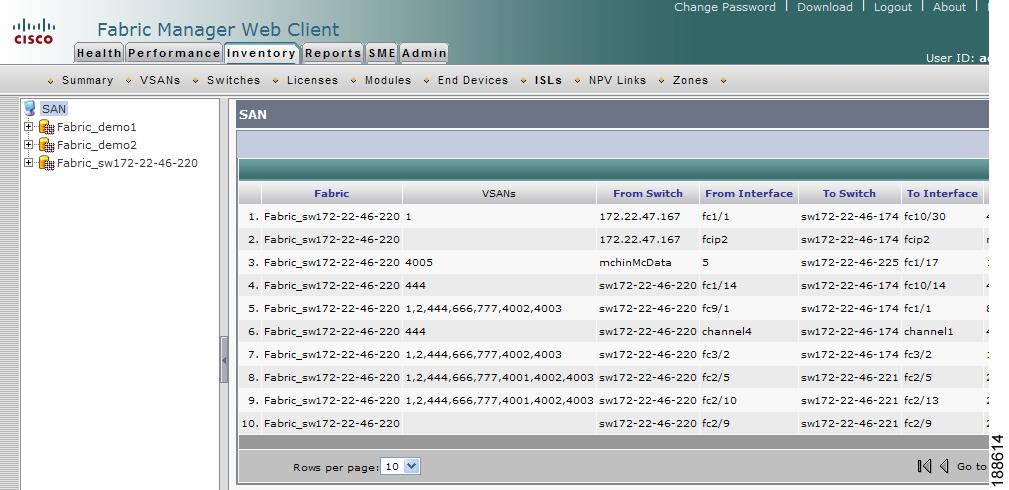Click fc10/14 To Interface in row 4
The height and width of the screenshot is (490, 1009).
925,285
